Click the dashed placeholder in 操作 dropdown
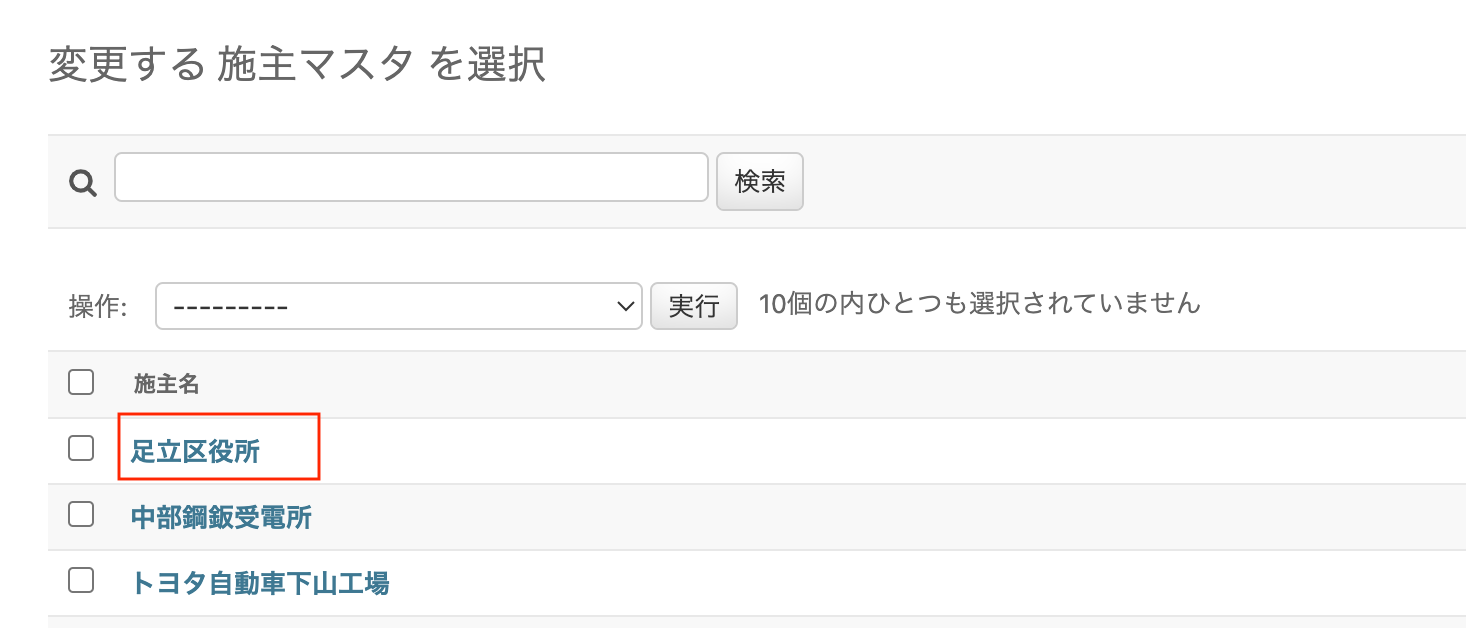 point(231,306)
